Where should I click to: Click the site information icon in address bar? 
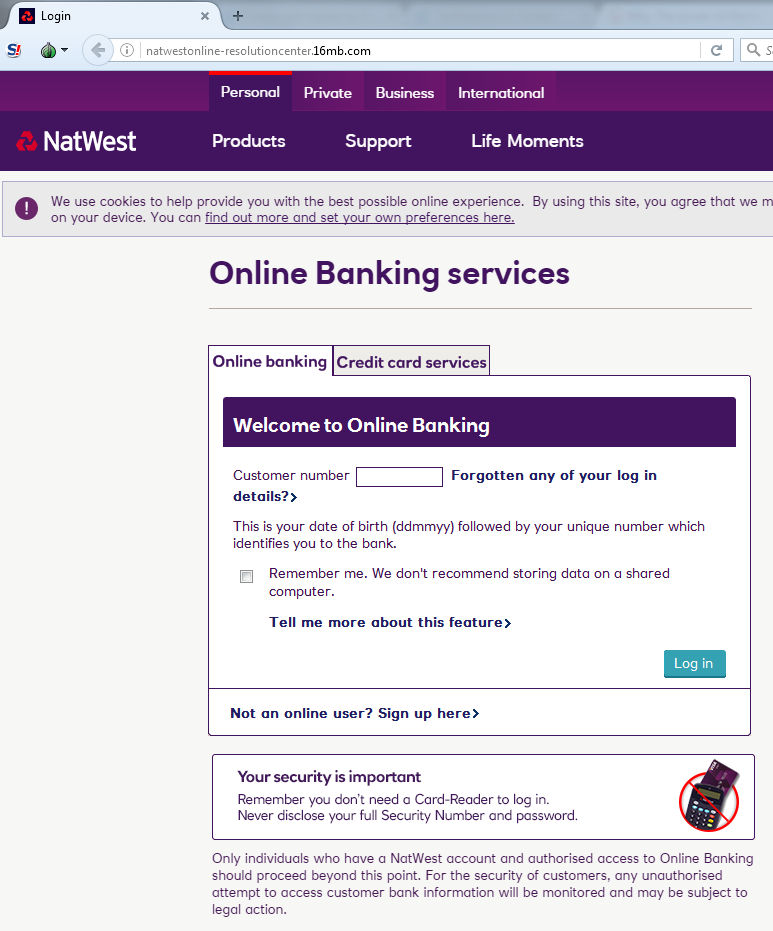pos(127,50)
